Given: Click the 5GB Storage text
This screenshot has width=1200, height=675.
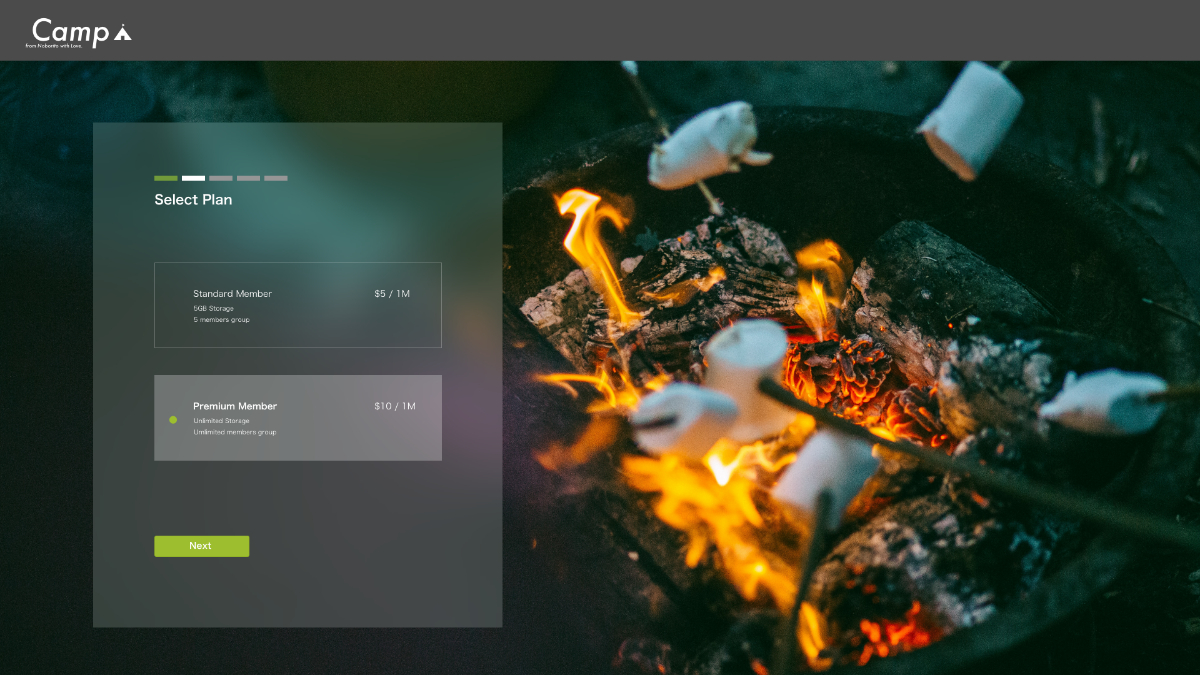Looking at the screenshot, I should pos(213,309).
